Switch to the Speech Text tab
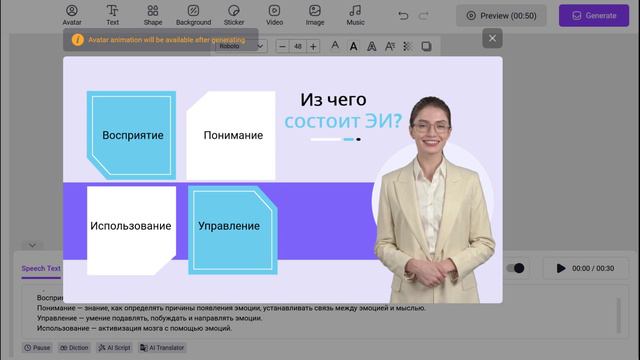This screenshot has height=360, width=640. coord(41,269)
